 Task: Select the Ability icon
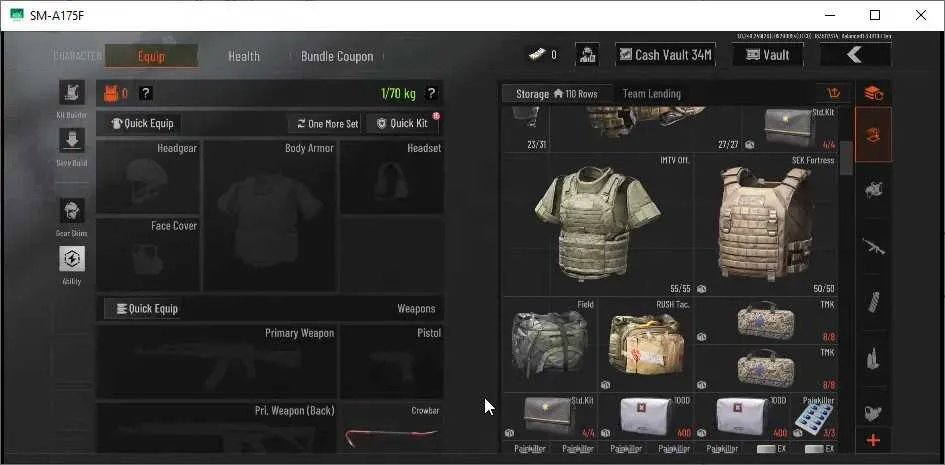click(72, 259)
